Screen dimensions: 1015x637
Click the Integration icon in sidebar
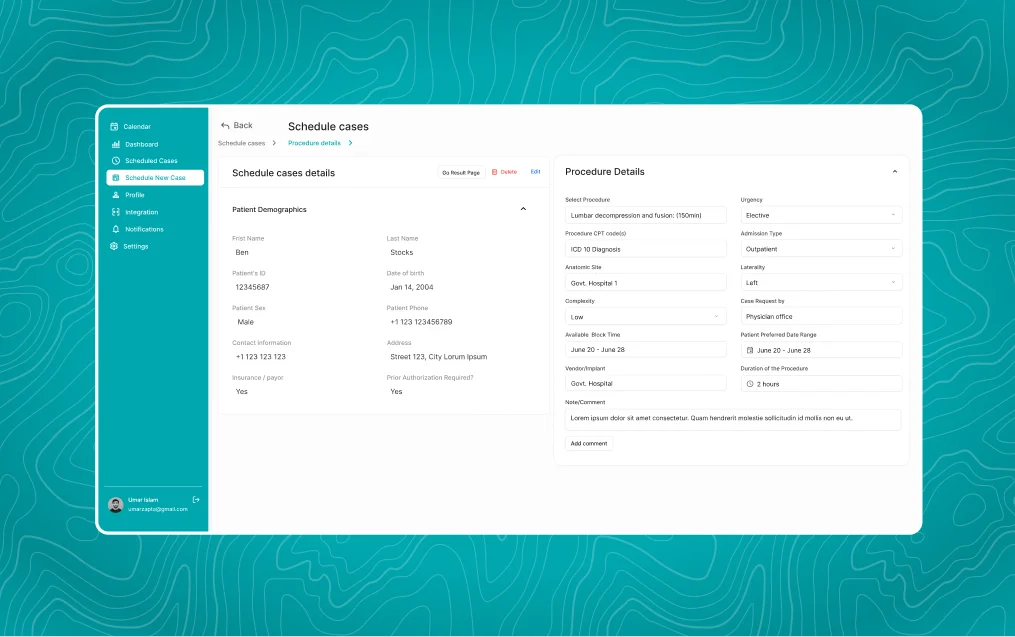point(116,212)
